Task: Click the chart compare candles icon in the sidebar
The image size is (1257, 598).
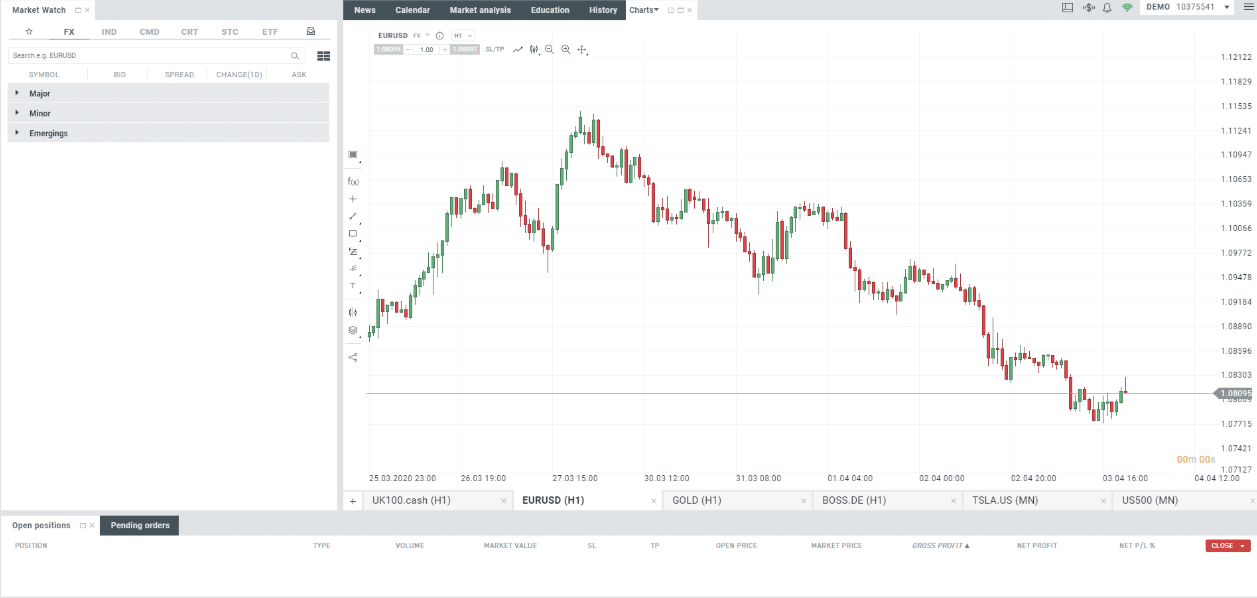Action: (352, 312)
